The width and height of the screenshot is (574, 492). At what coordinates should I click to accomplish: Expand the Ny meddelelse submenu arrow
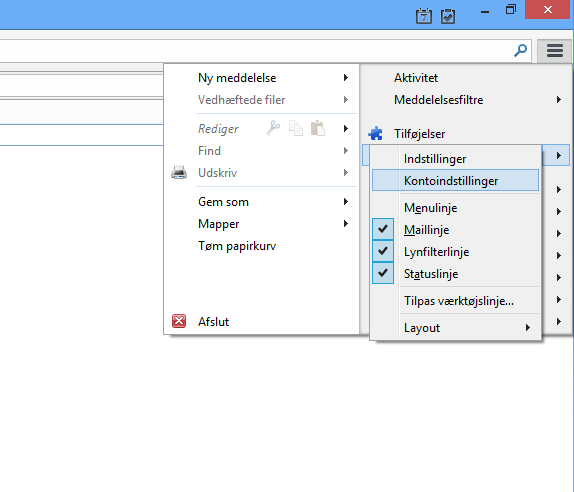346,78
